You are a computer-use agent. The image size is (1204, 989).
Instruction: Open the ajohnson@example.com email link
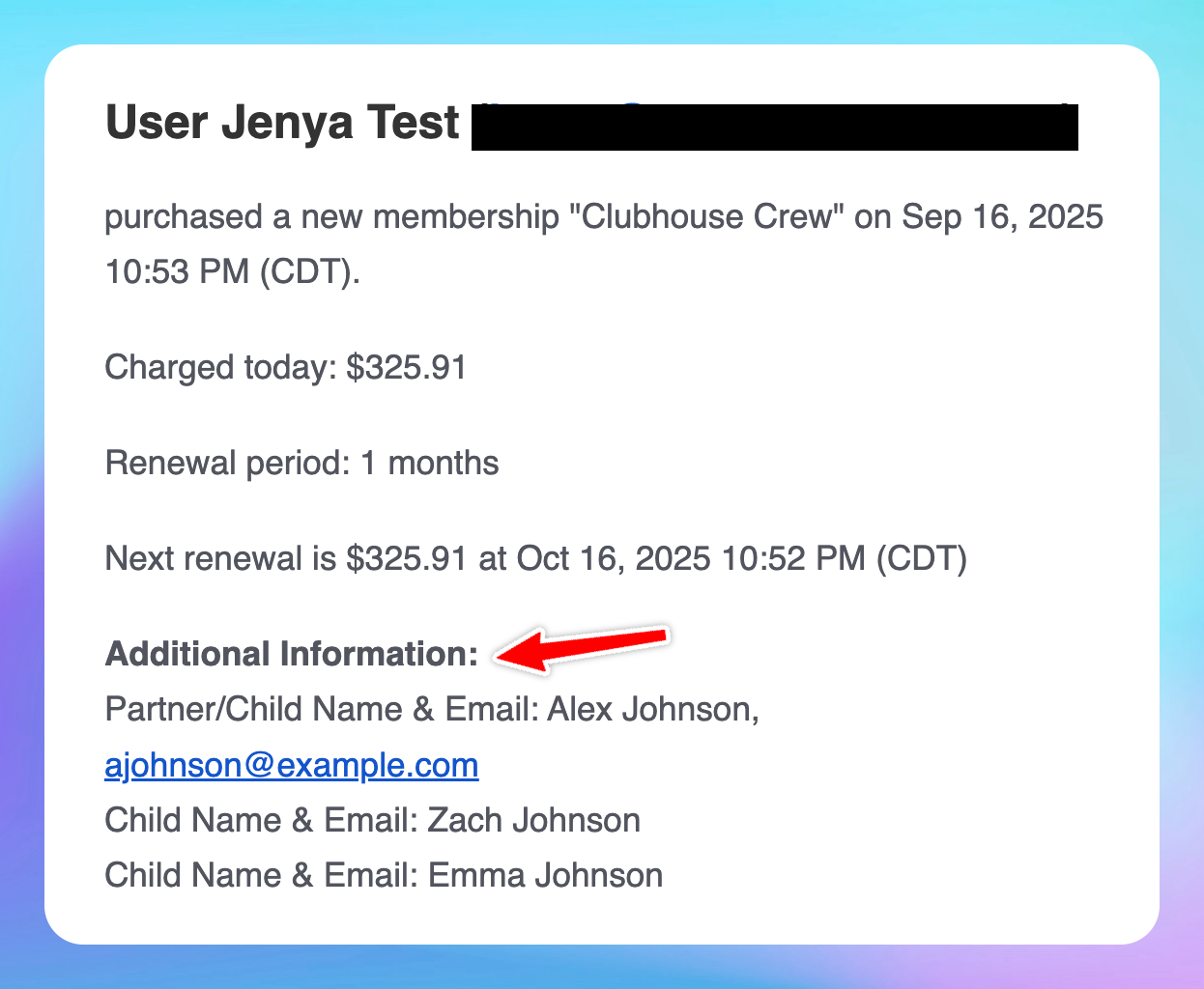coord(292,765)
